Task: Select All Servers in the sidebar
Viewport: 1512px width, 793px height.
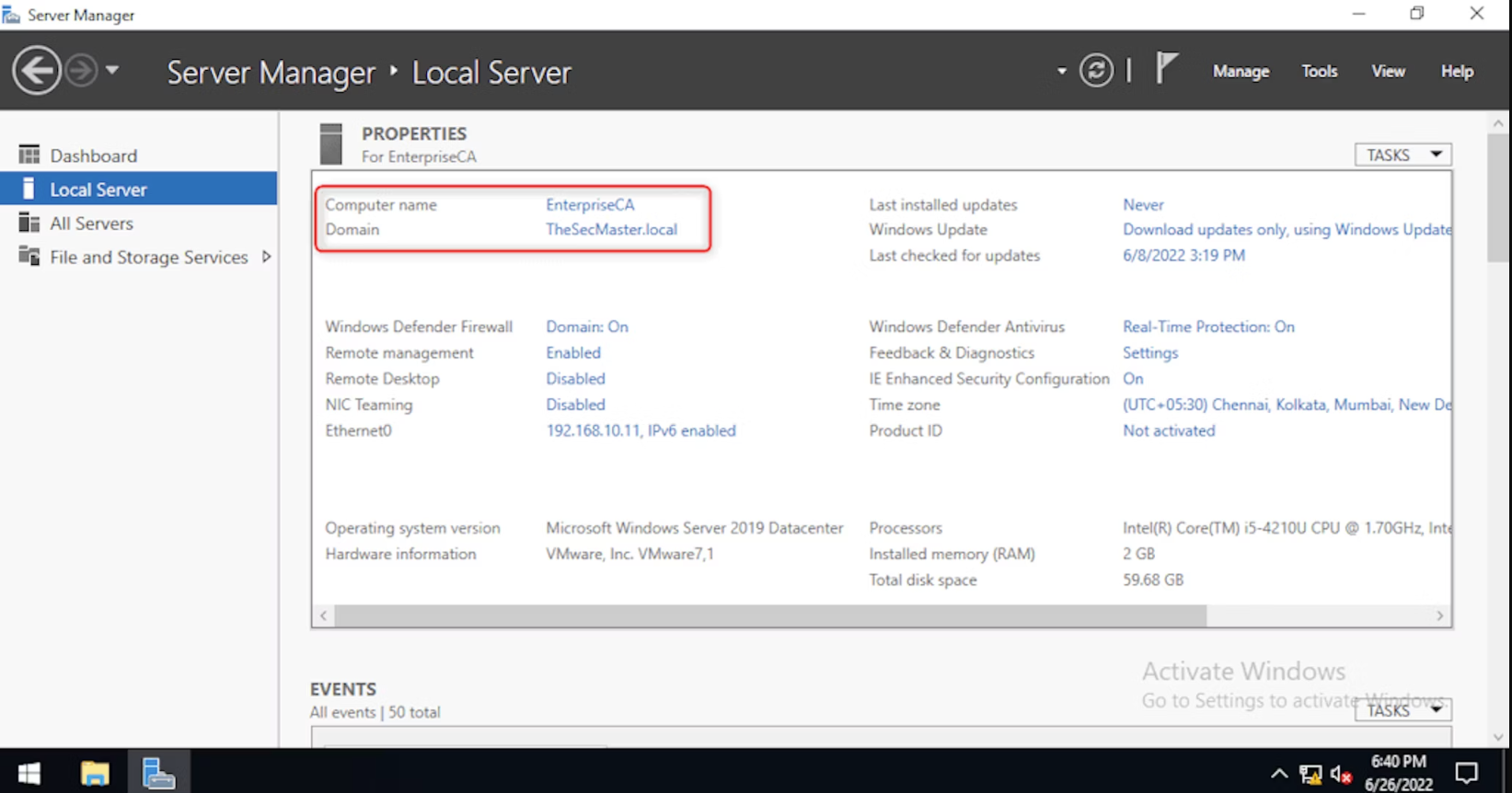Action: [138, 223]
